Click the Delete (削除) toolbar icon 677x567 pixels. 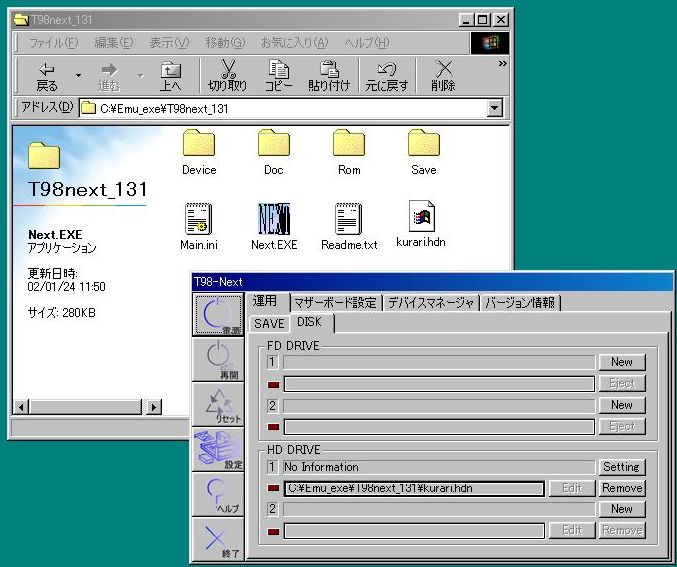coord(443,76)
